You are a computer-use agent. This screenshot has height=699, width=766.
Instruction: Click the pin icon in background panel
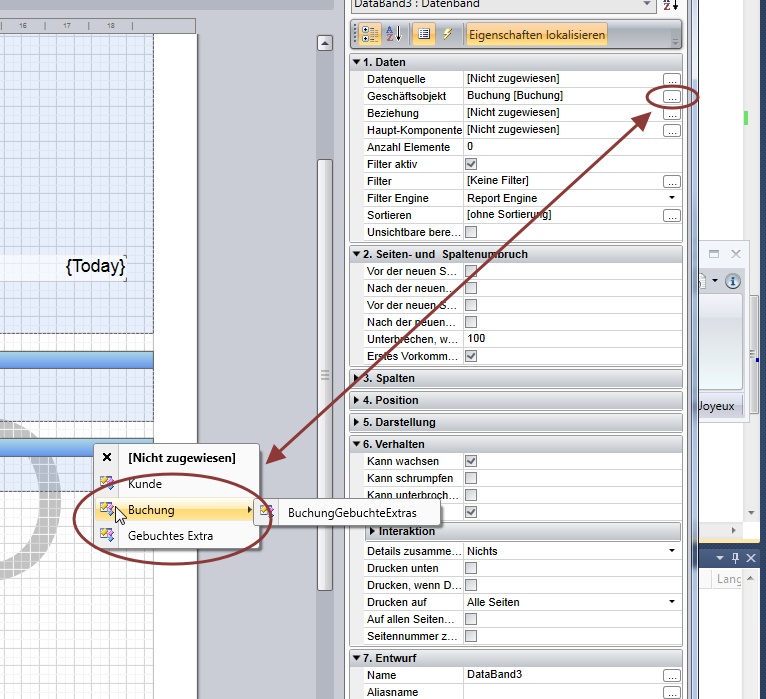(735, 557)
